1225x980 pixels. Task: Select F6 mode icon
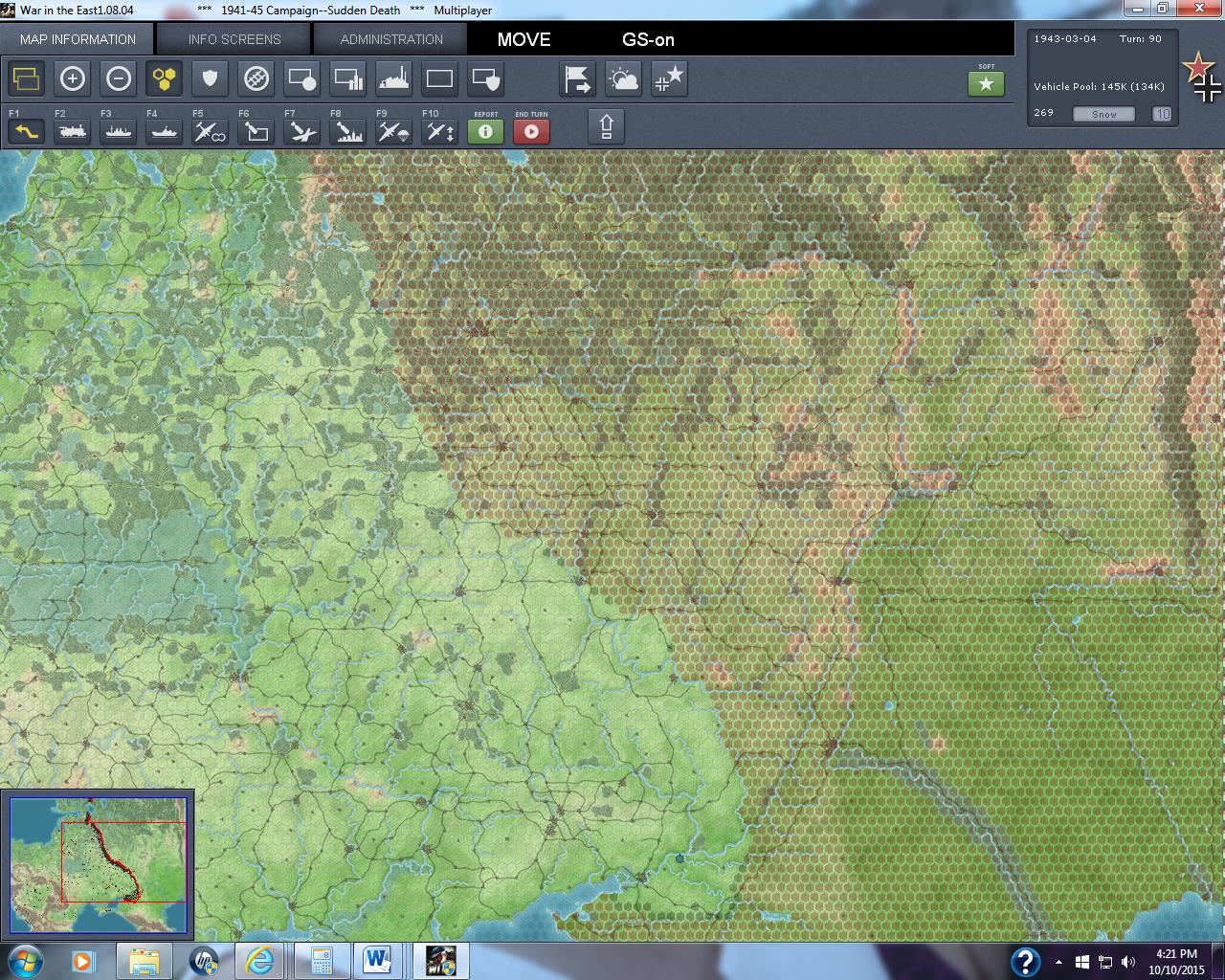click(x=256, y=131)
